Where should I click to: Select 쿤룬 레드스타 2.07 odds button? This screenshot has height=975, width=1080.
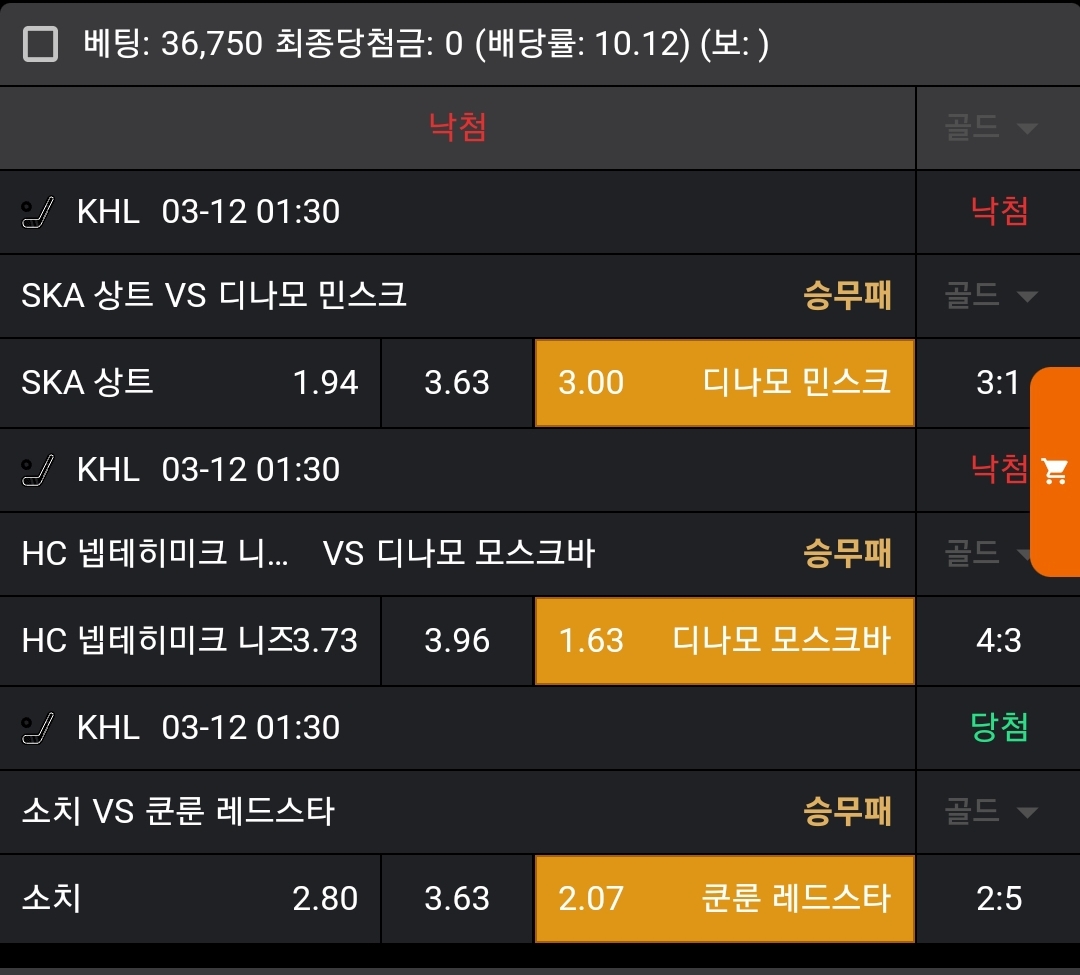[724, 899]
